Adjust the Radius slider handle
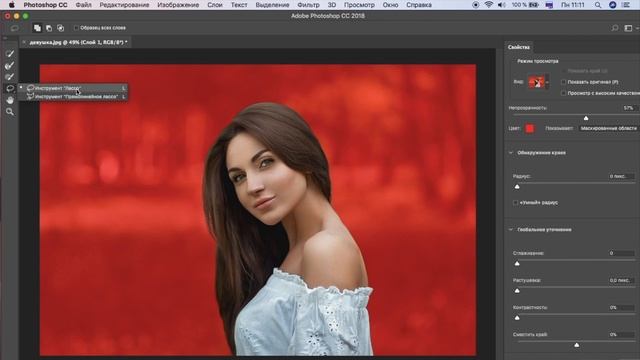 coord(517,187)
